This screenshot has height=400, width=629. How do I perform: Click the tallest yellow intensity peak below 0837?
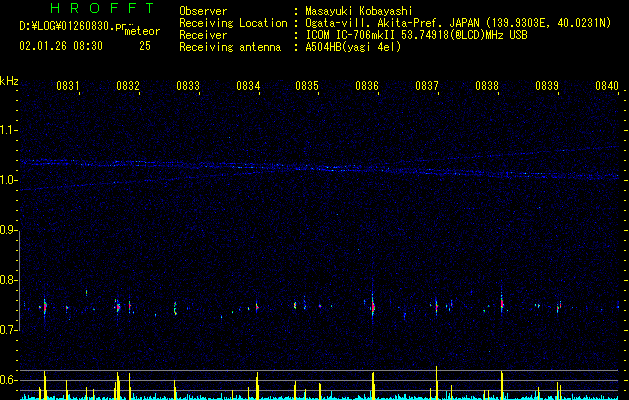[436, 382]
